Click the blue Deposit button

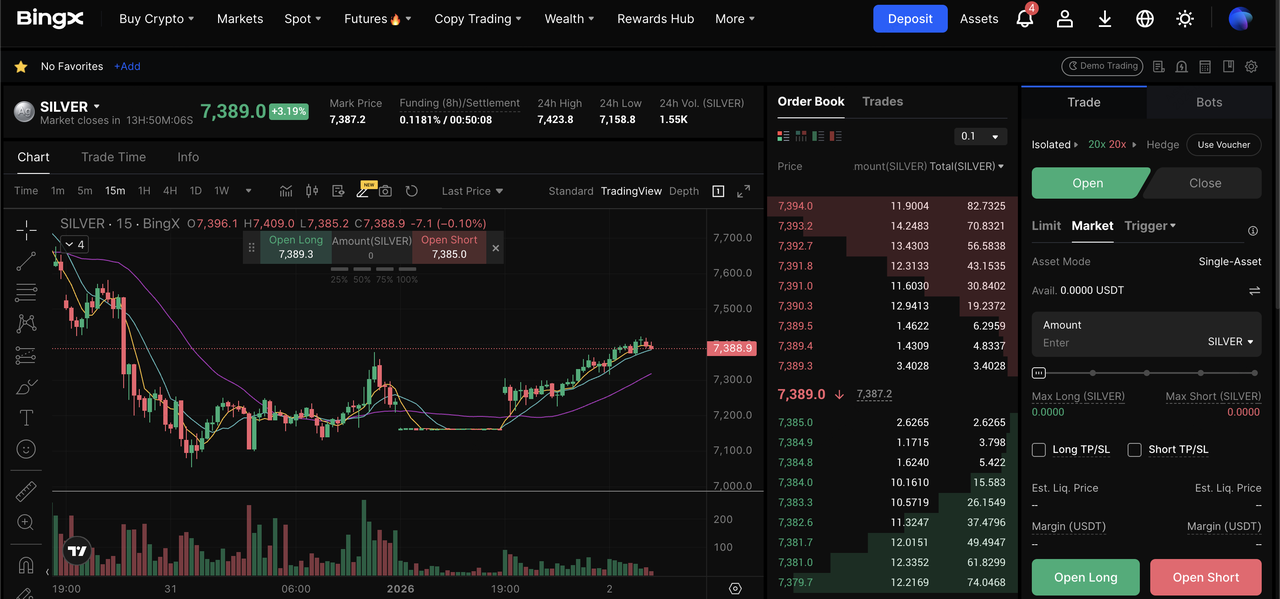click(910, 19)
